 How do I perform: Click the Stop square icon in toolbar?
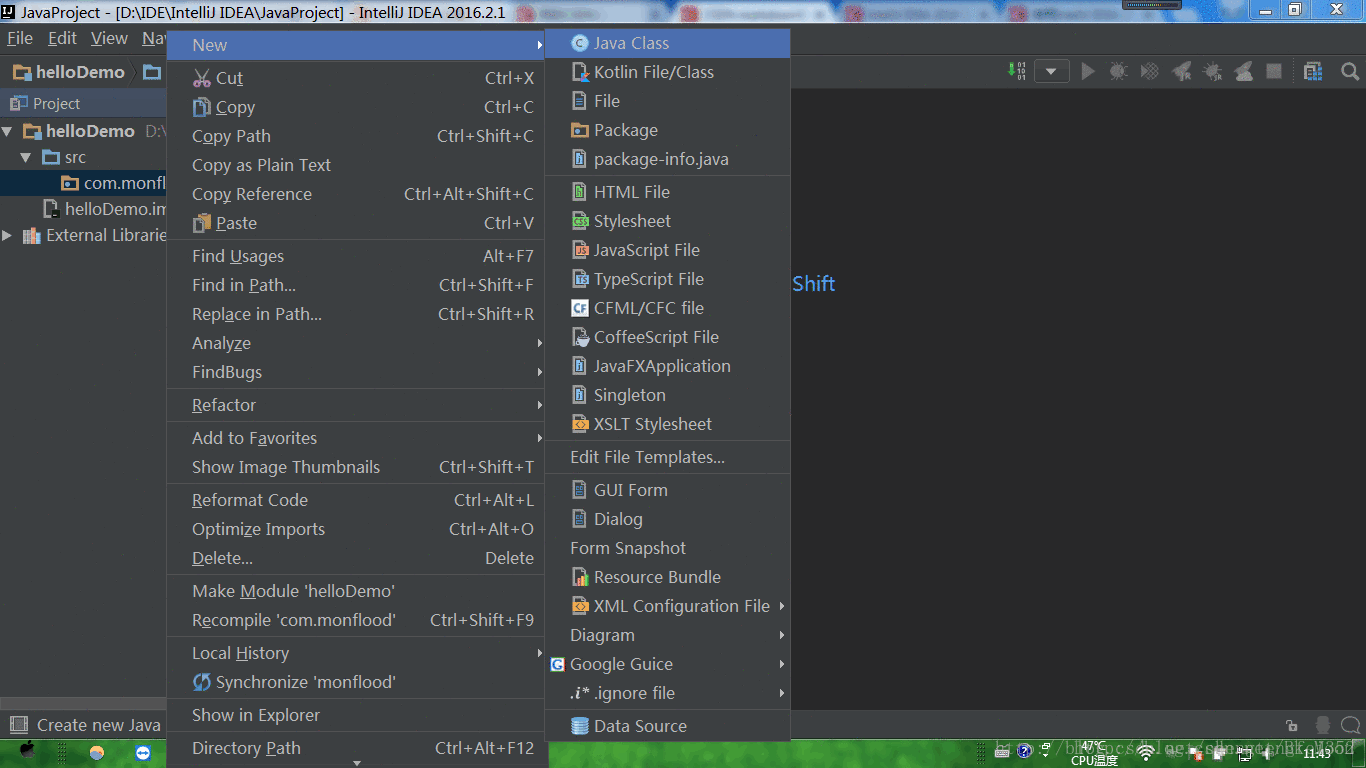(x=1274, y=71)
